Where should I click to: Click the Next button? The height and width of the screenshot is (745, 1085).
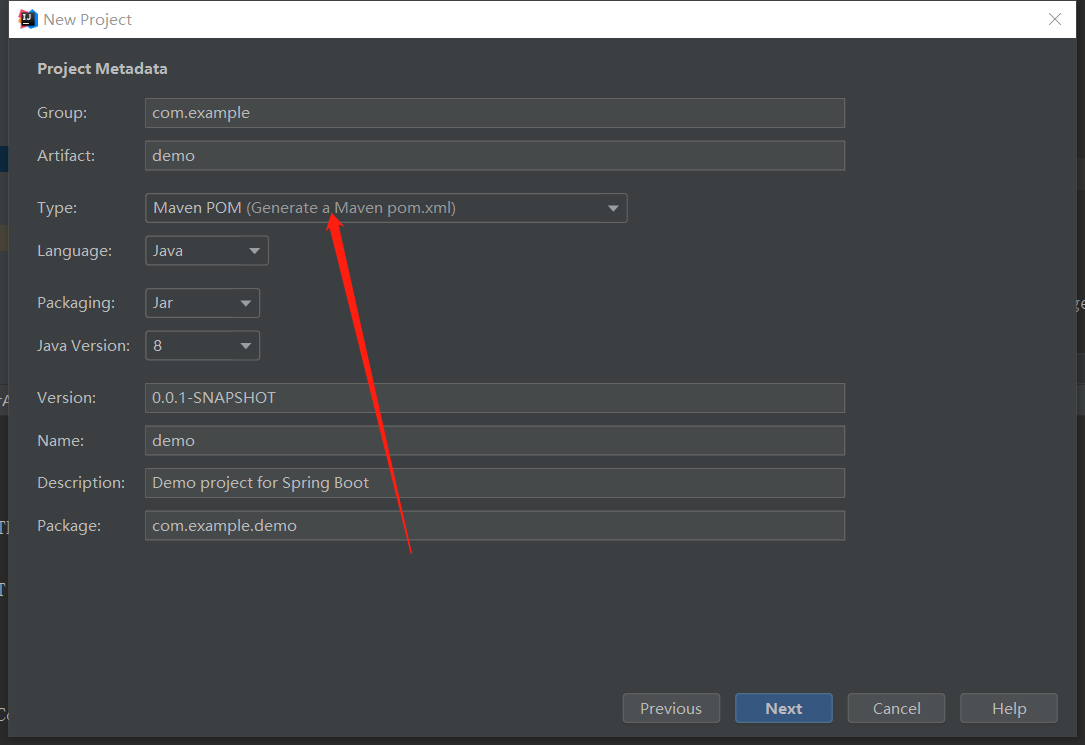click(x=783, y=708)
